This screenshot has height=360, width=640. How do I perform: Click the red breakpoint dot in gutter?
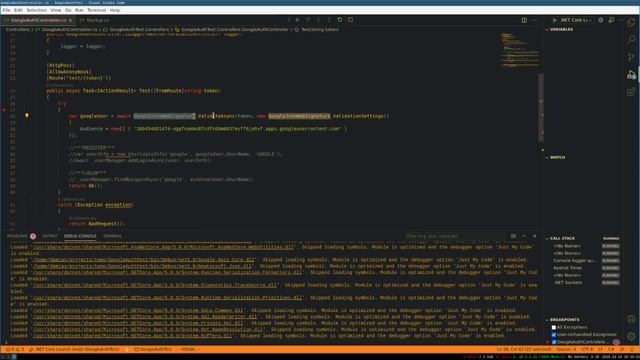[x=4, y=110]
